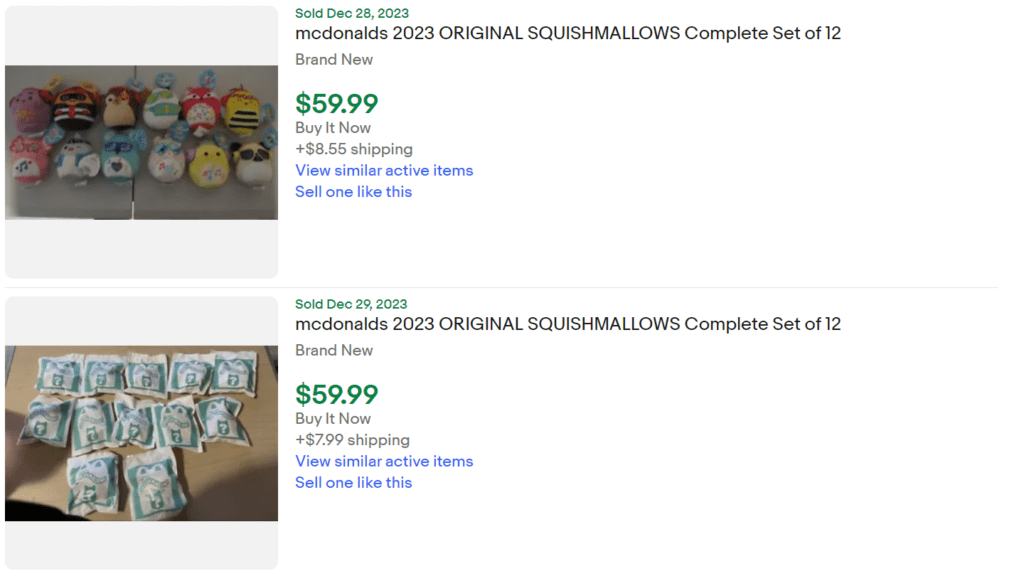Click the $59.99 price on the Dec 28 listing
1024x576 pixels.
(x=336, y=103)
